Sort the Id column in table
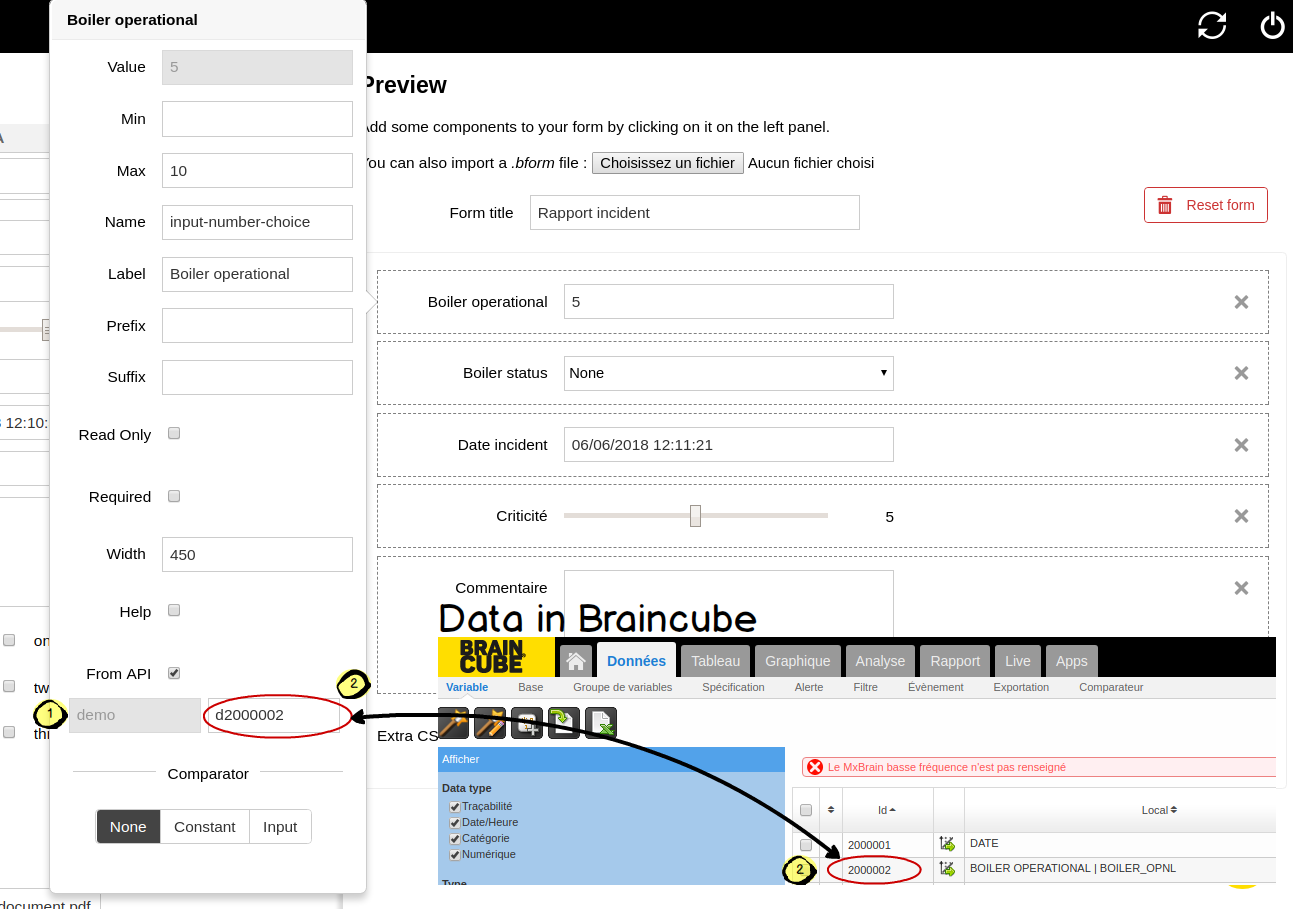Viewport: 1293px width, 909px height. pos(887,810)
